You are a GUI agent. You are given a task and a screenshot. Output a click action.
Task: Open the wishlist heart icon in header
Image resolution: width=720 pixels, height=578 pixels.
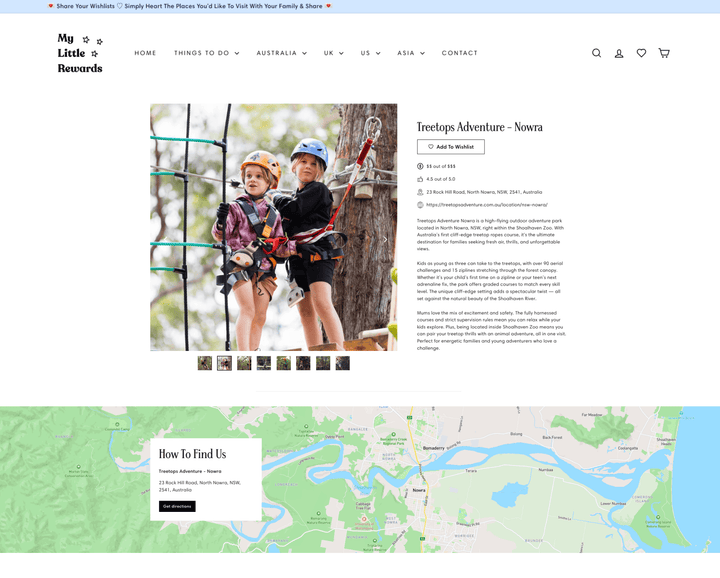point(641,53)
